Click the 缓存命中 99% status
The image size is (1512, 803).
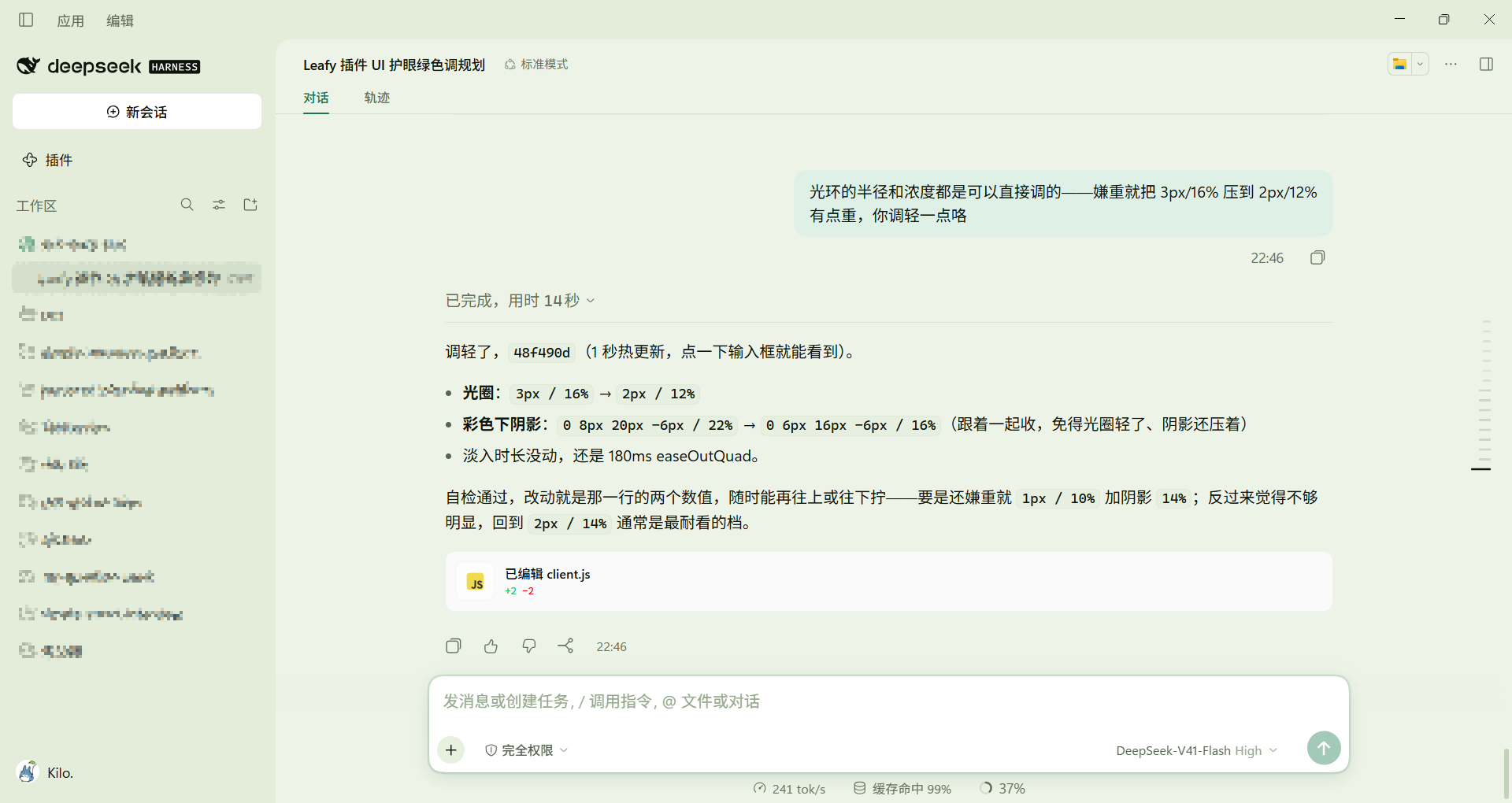click(x=902, y=789)
